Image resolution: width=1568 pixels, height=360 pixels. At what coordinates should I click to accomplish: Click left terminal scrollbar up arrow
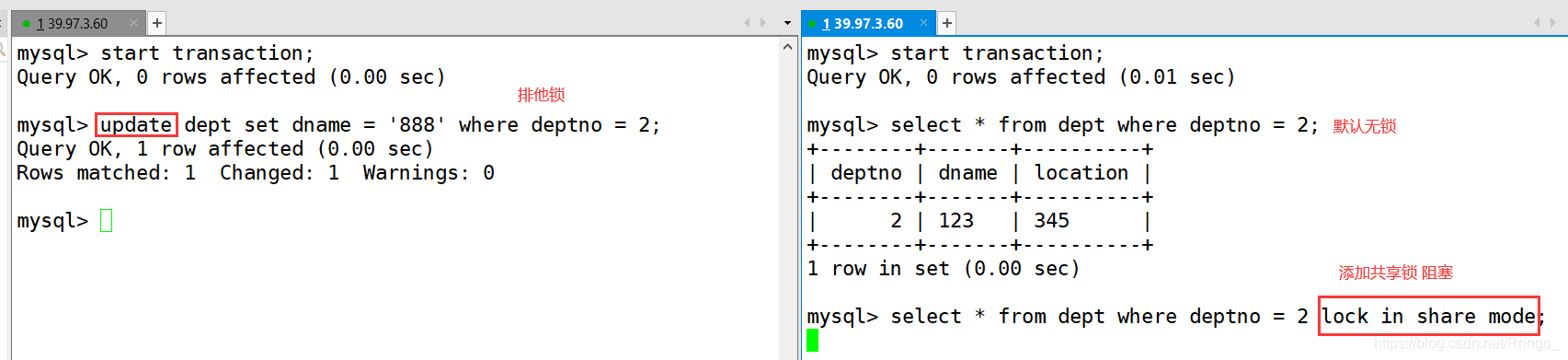tap(788, 46)
